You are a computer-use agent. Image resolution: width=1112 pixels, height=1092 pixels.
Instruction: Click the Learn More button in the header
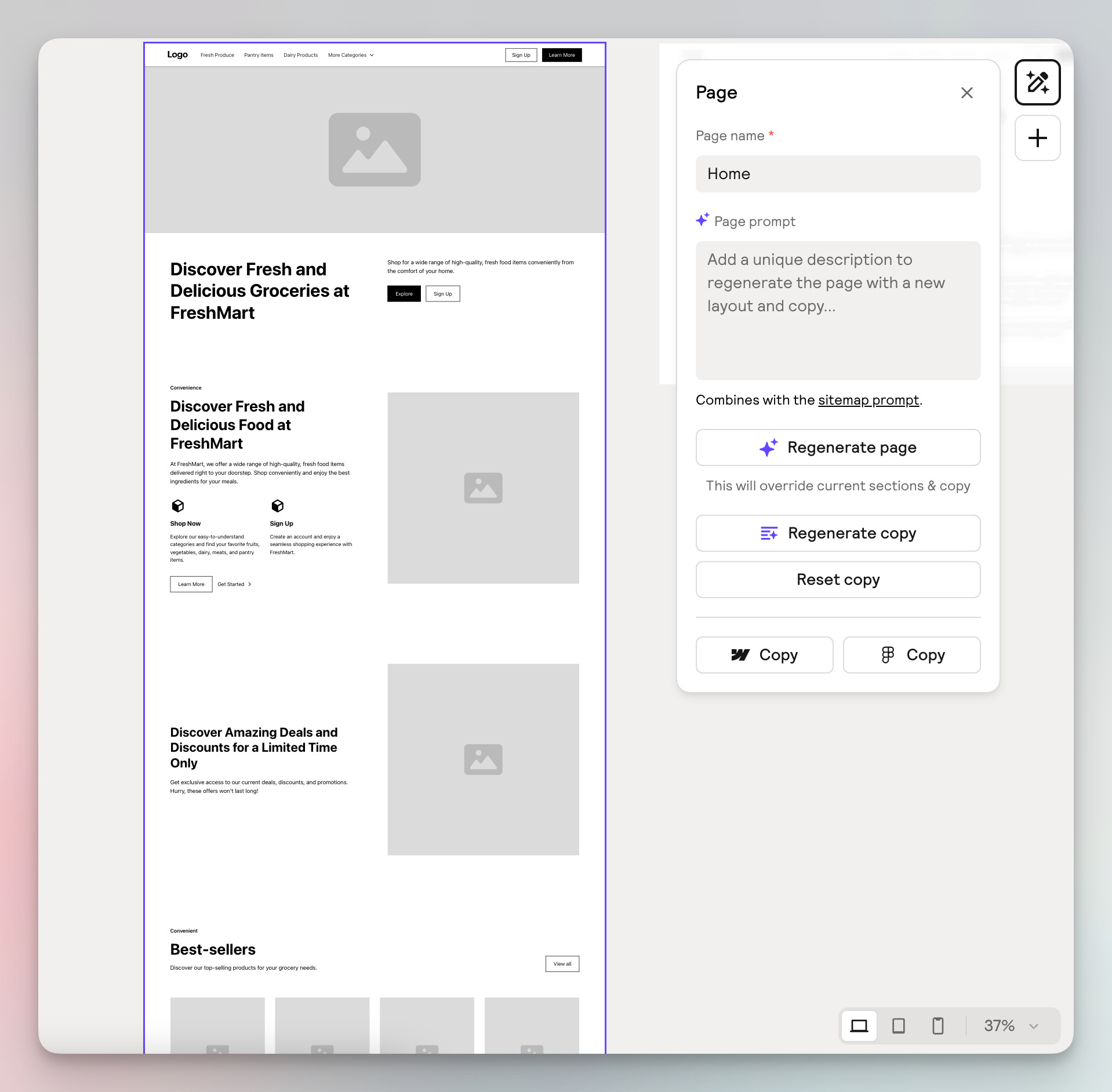click(561, 54)
